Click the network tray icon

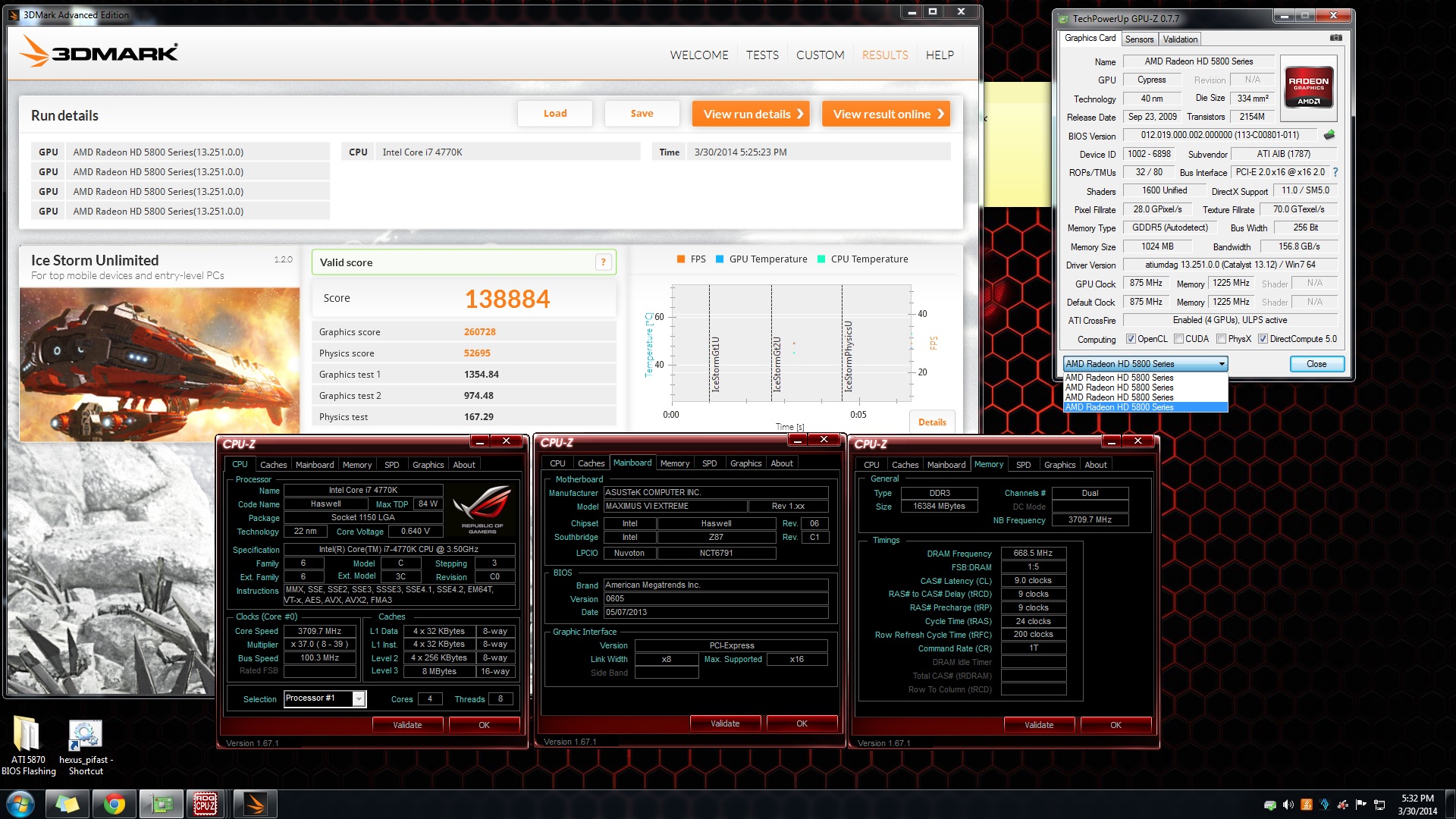coord(1379,805)
